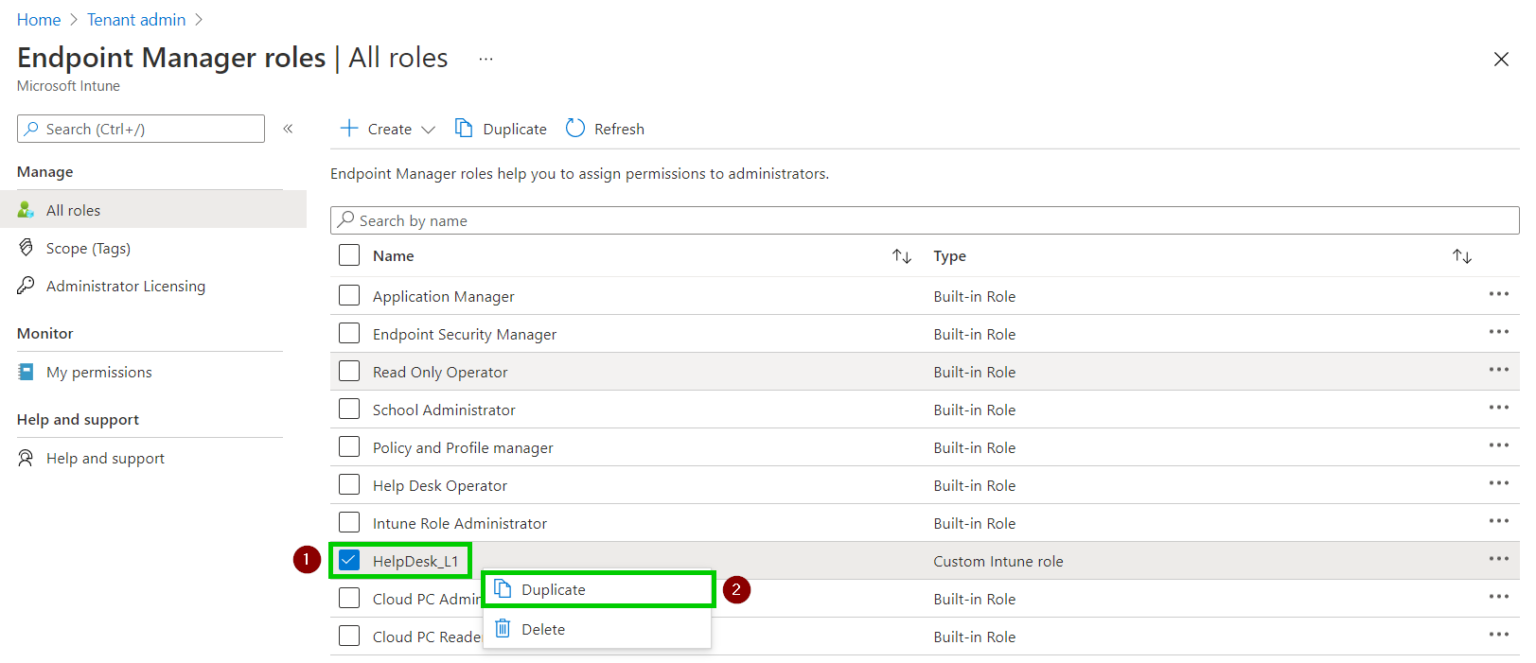Check the School Administrator checkbox
The width and height of the screenshot is (1536, 663).
[x=349, y=409]
